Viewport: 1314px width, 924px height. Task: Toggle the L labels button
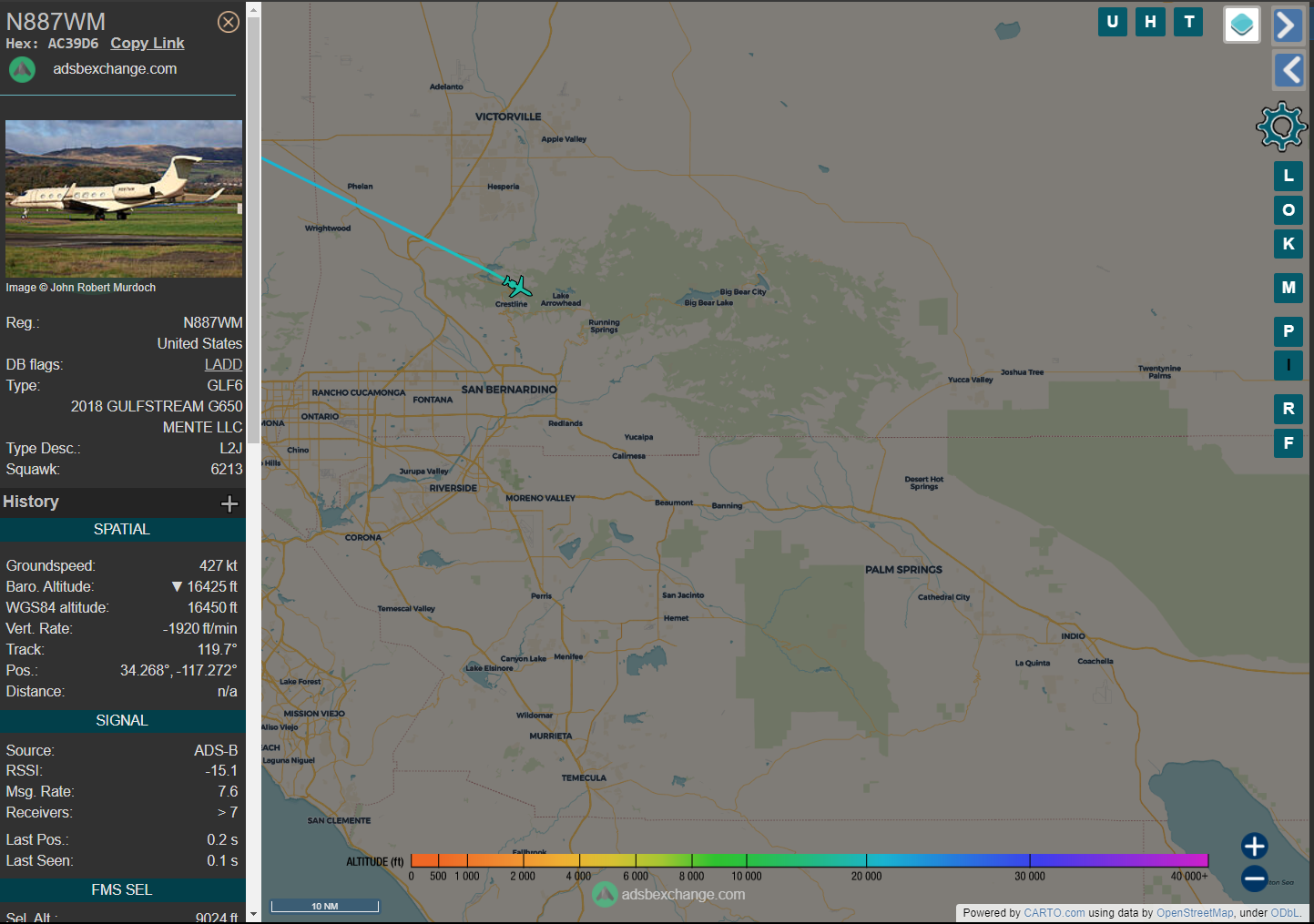(1289, 176)
